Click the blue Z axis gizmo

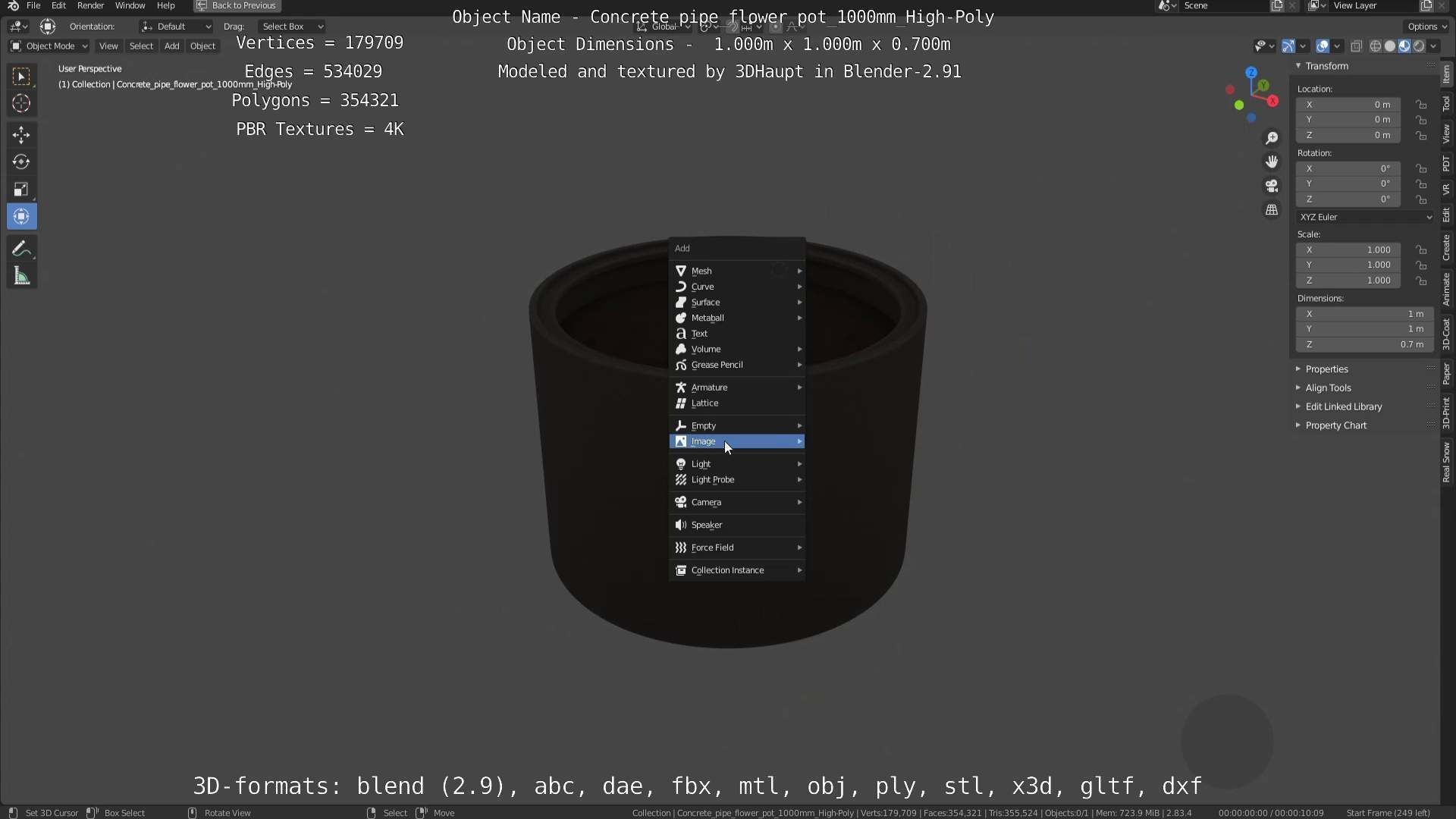pos(1251,73)
